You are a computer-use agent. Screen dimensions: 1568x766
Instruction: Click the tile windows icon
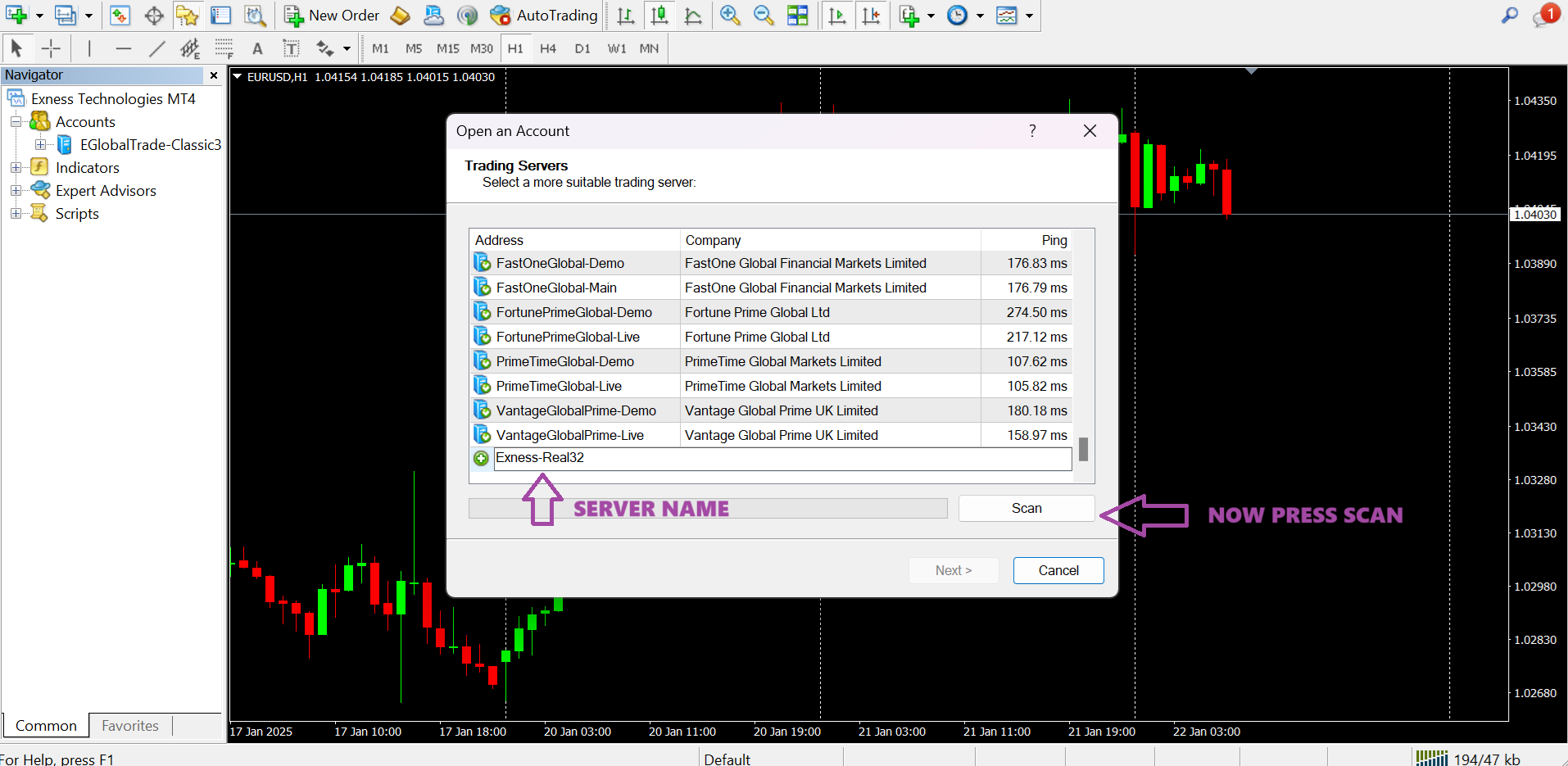pos(797,15)
